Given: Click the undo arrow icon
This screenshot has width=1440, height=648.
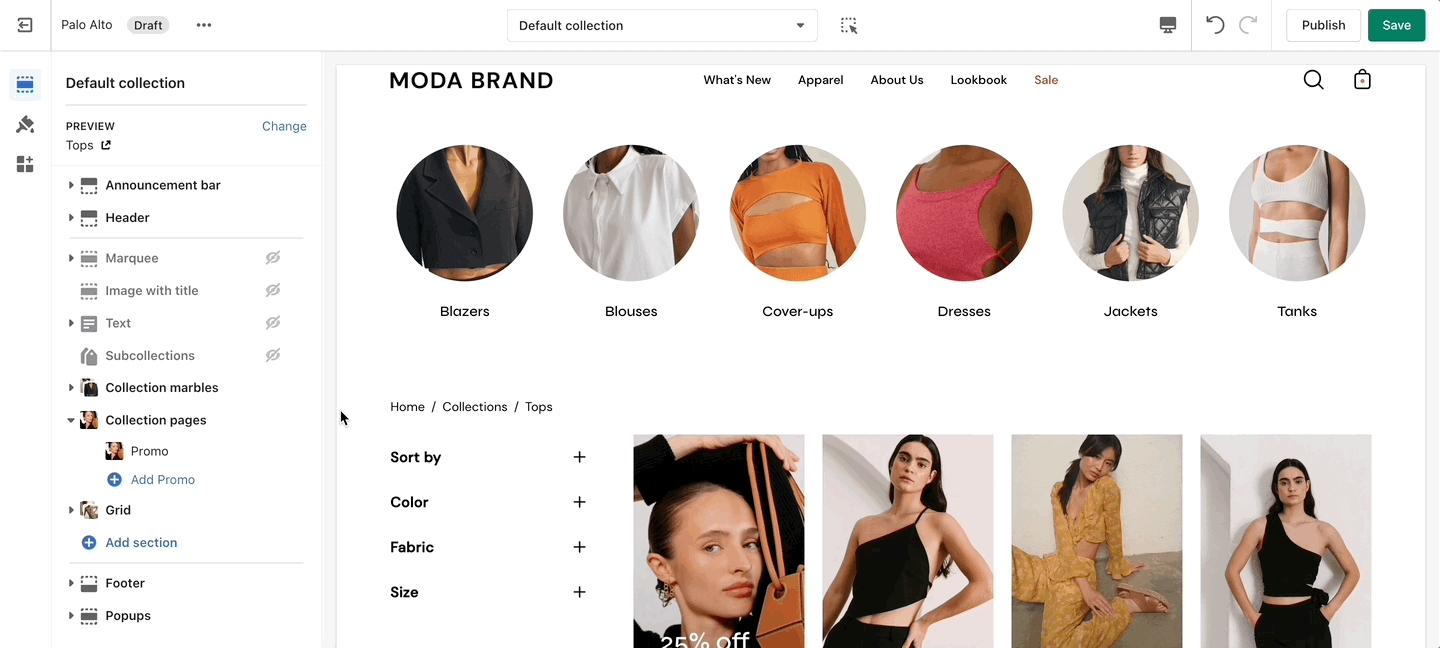Looking at the screenshot, I should click(x=1215, y=25).
